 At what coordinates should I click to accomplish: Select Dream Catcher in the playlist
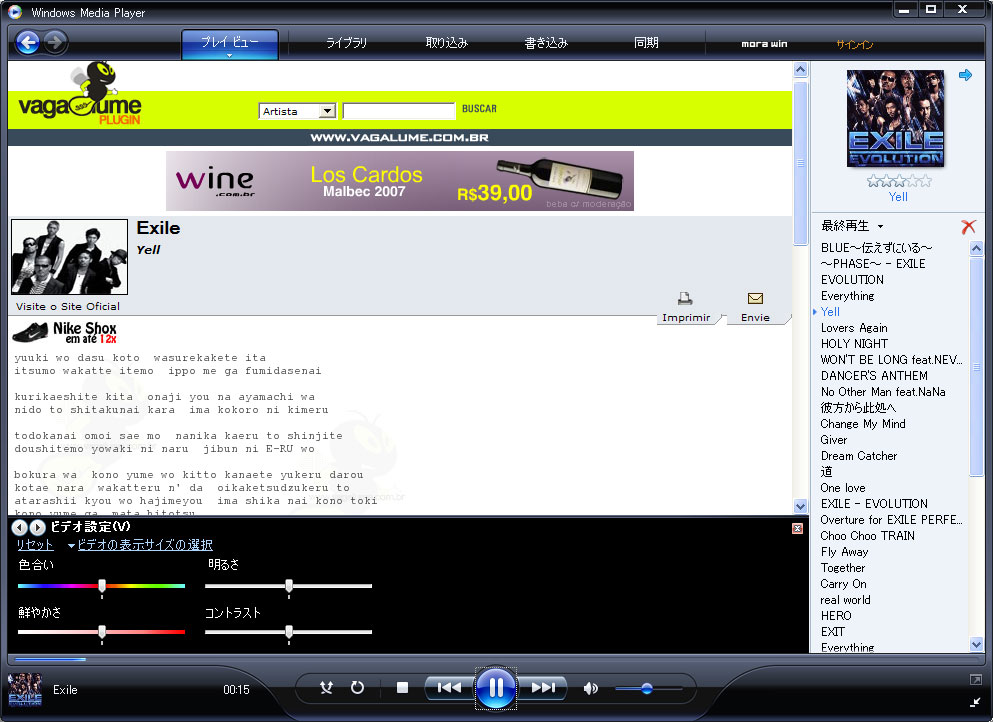859,455
